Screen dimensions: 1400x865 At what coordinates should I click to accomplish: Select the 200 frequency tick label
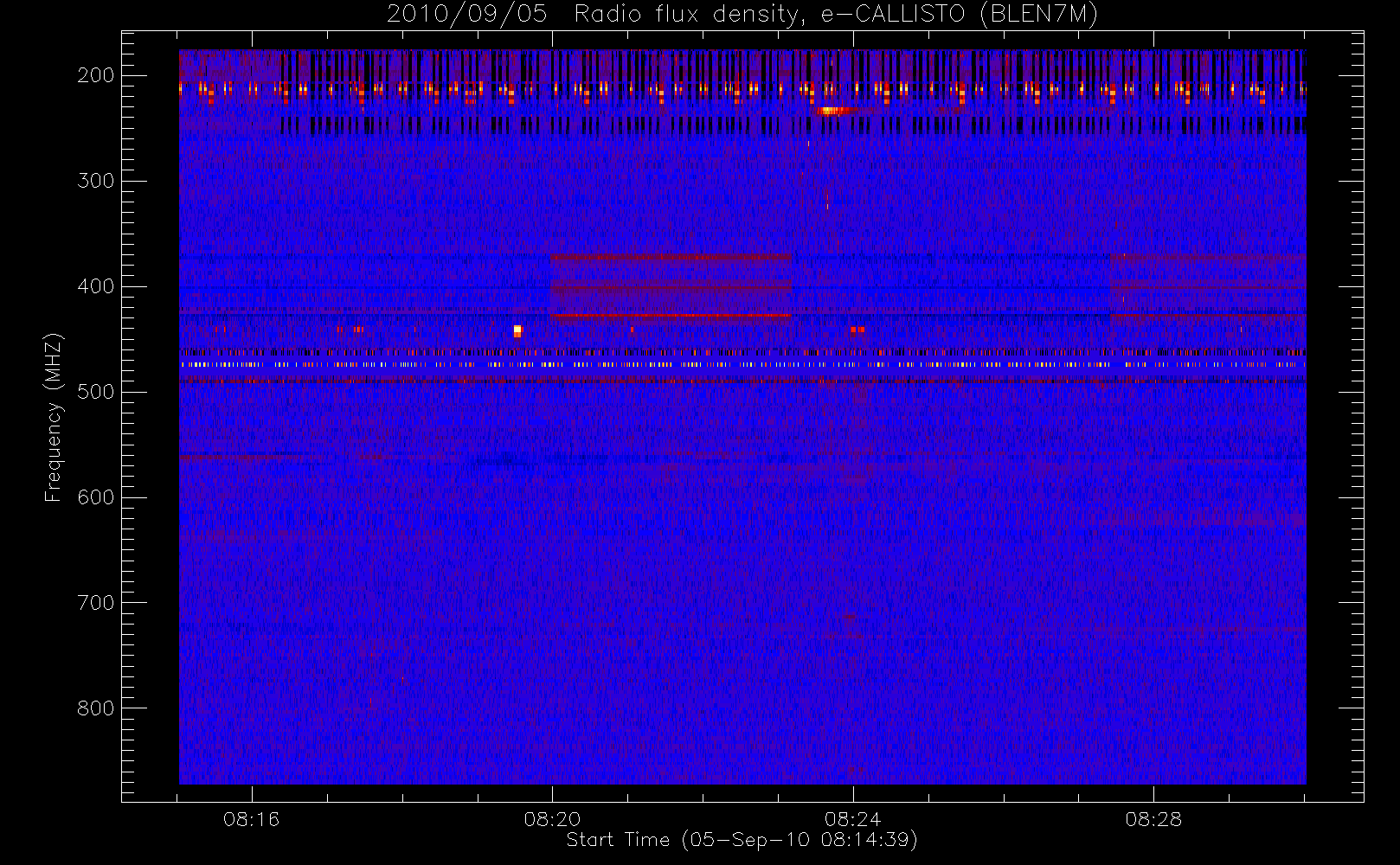coord(95,75)
